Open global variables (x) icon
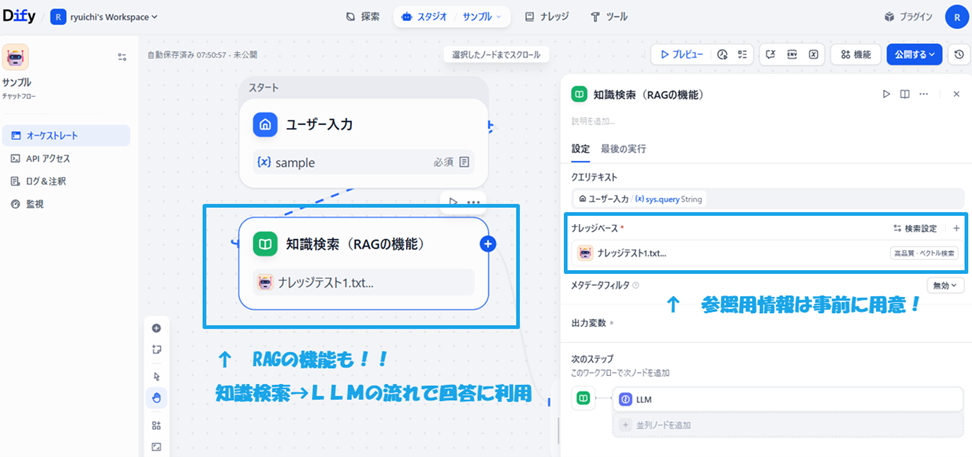The height and width of the screenshot is (457, 972). coord(813,55)
